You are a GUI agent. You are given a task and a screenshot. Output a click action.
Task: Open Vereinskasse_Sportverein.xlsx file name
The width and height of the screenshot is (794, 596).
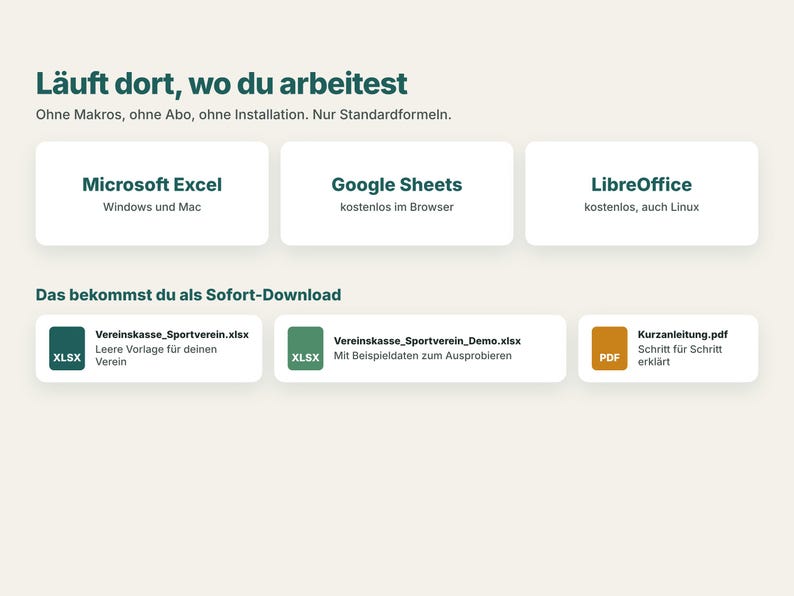[x=172, y=335]
